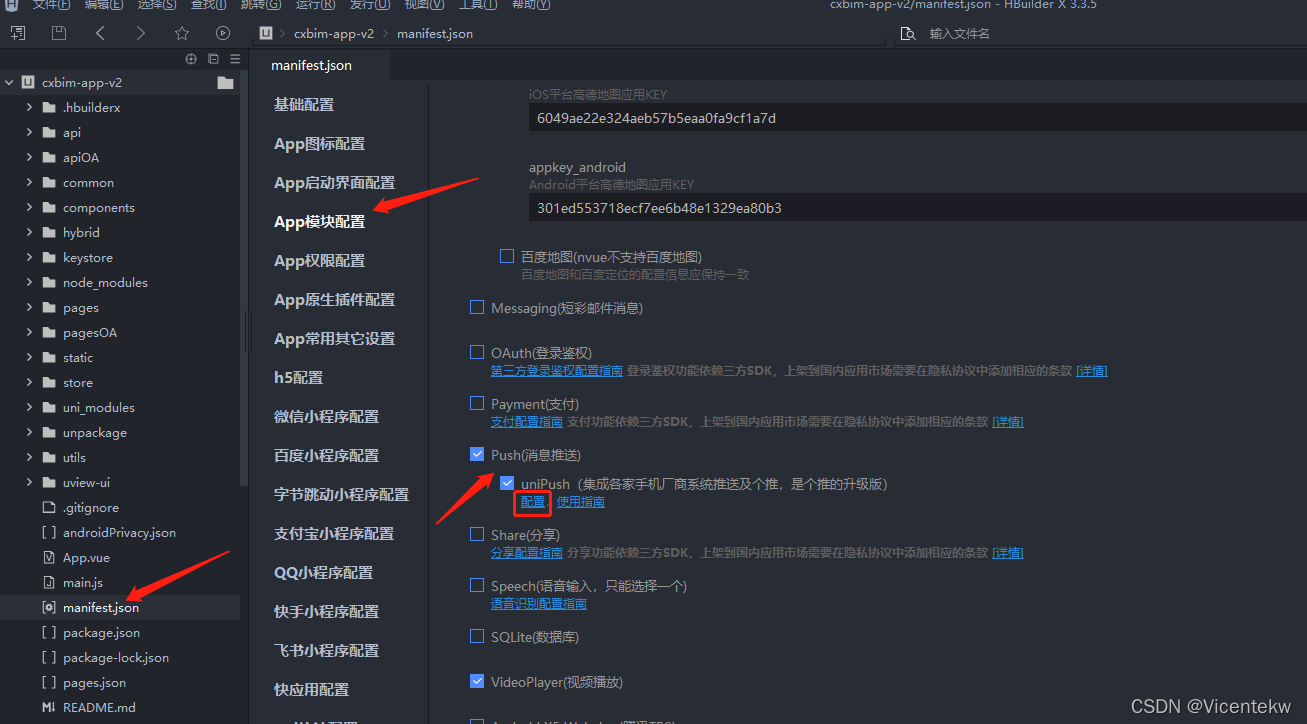Expand the pages folder
The height and width of the screenshot is (724, 1307).
(29, 307)
